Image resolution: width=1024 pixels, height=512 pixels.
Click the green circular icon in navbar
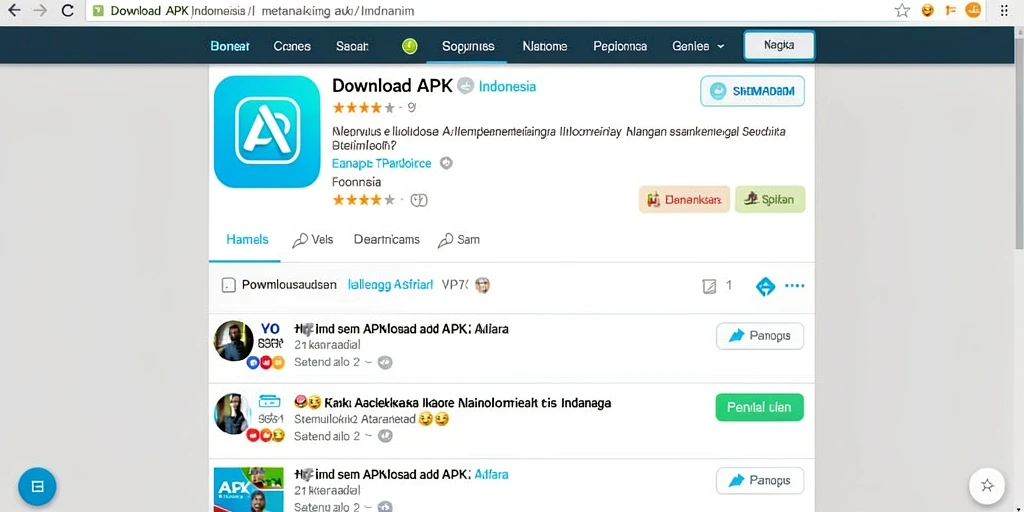pos(409,46)
